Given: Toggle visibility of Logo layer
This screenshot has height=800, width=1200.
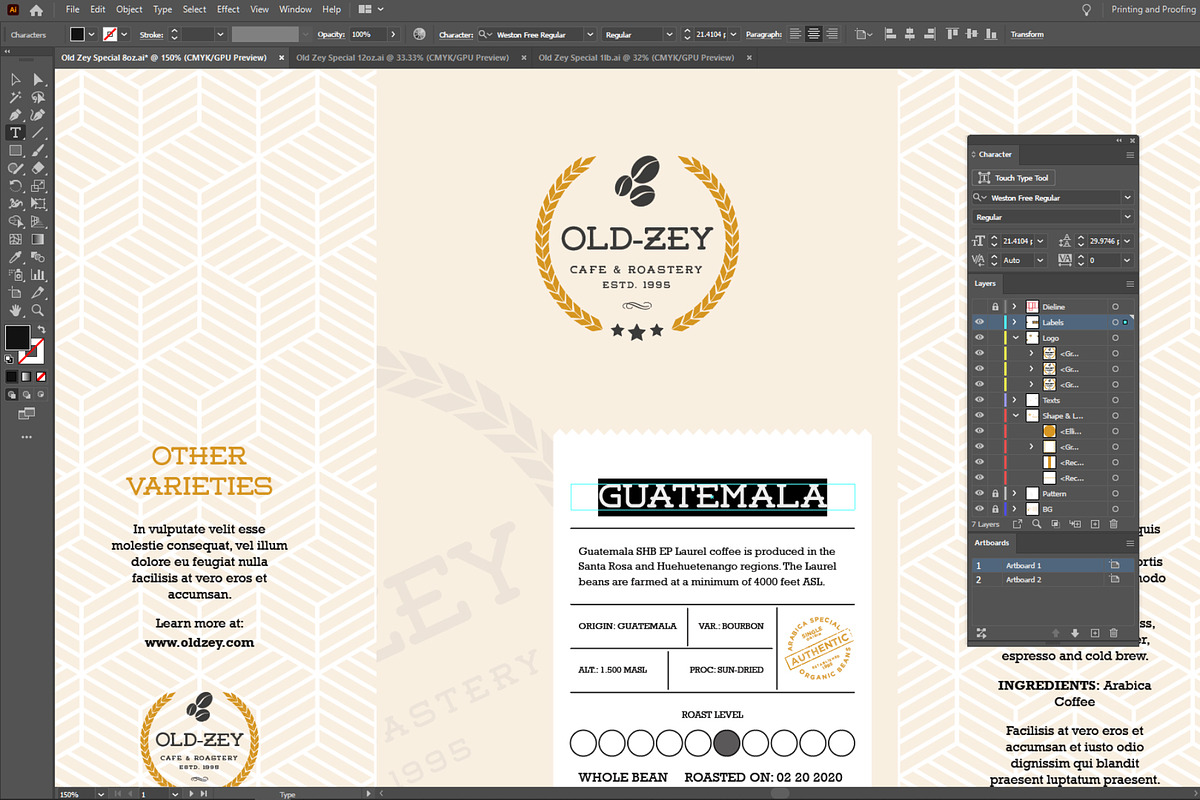Looking at the screenshot, I should [980, 338].
